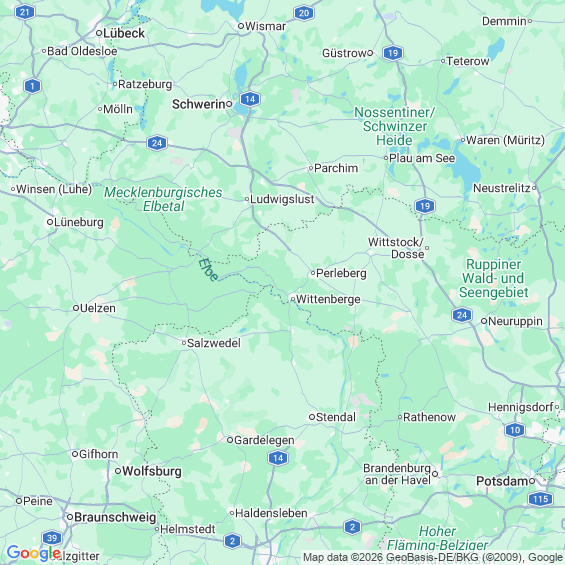Screen dimensions: 565x565
Task: Click the A10 highway shield near Hennigsdorf
Action: click(x=515, y=430)
